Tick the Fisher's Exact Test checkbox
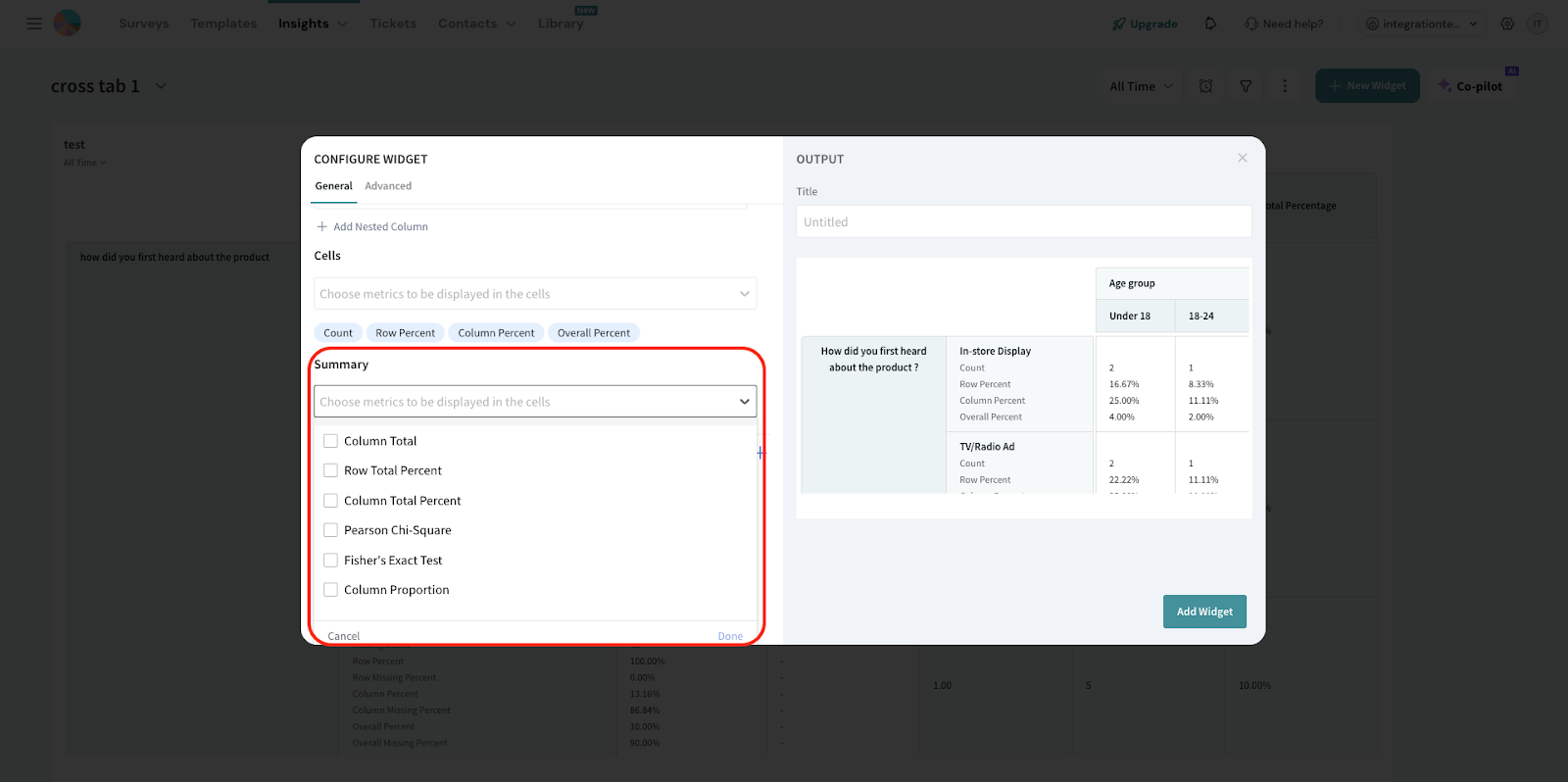Screen dimensions: 1568x782 click(x=331, y=561)
